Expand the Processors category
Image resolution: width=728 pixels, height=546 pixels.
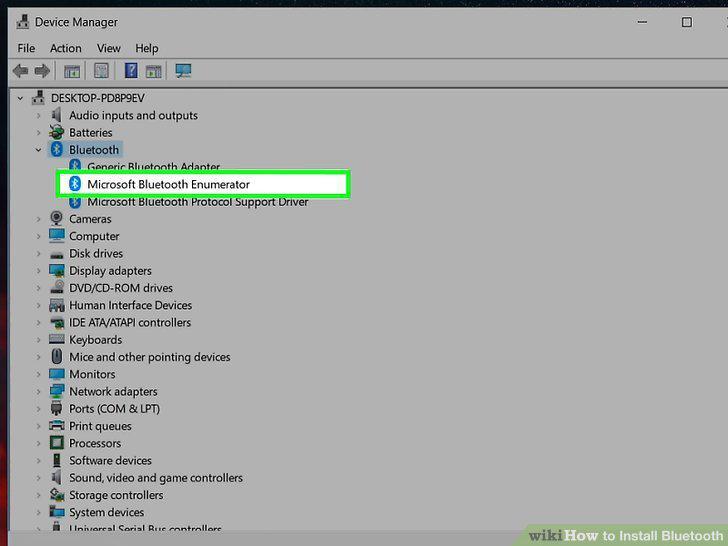coord(39,443)
